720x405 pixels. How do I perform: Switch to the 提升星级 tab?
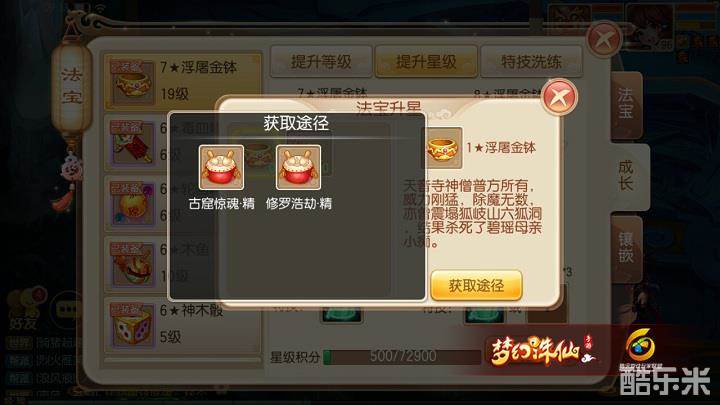coord(426,61)
